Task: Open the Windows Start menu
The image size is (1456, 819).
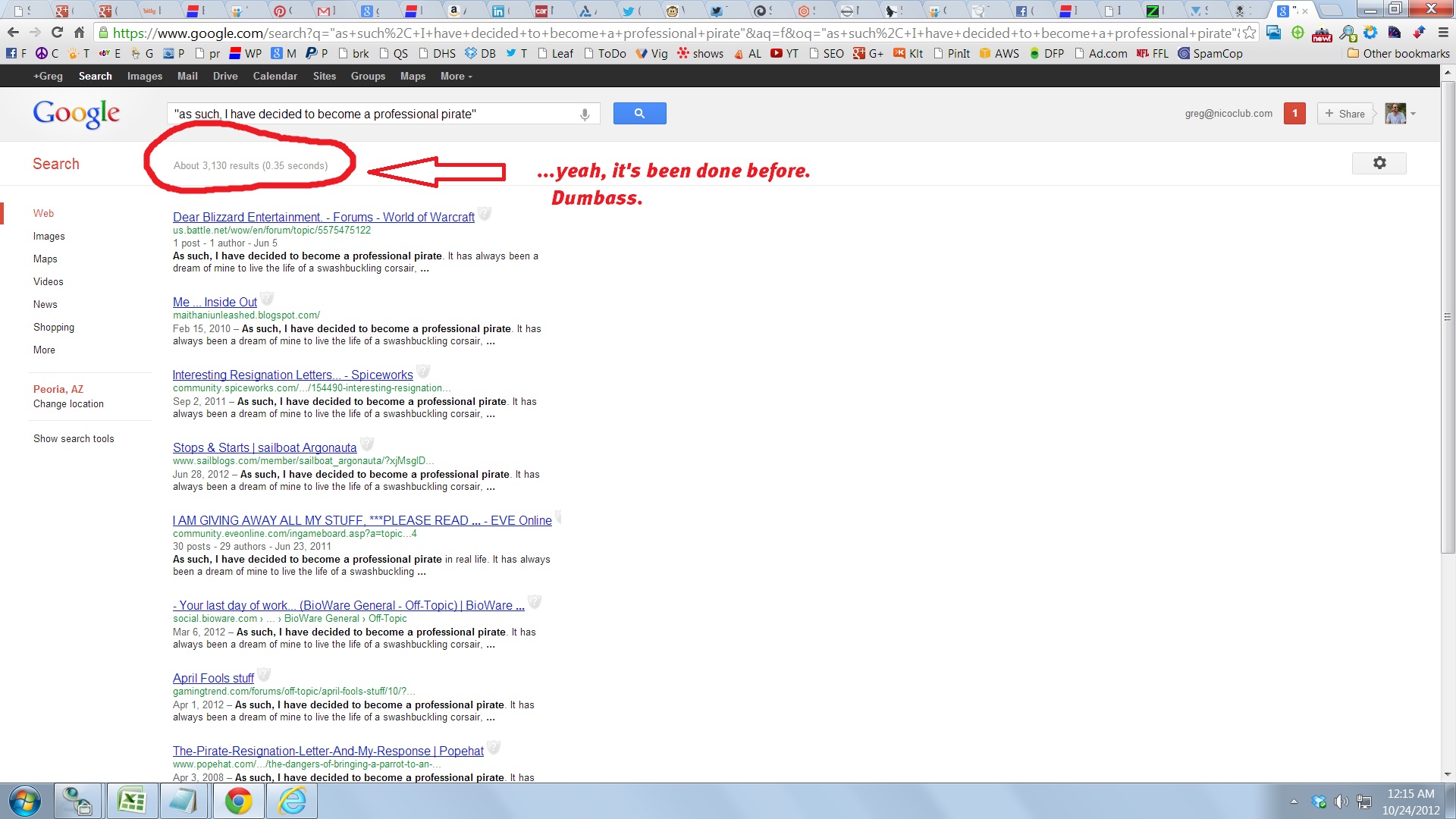Action: point(25,801)
